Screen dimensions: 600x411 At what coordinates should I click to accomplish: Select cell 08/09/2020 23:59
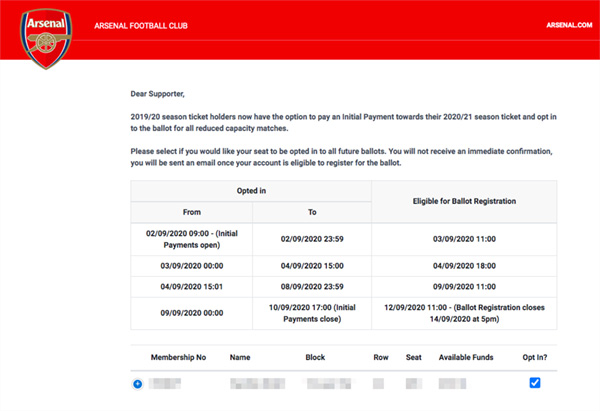click(312, 287)
